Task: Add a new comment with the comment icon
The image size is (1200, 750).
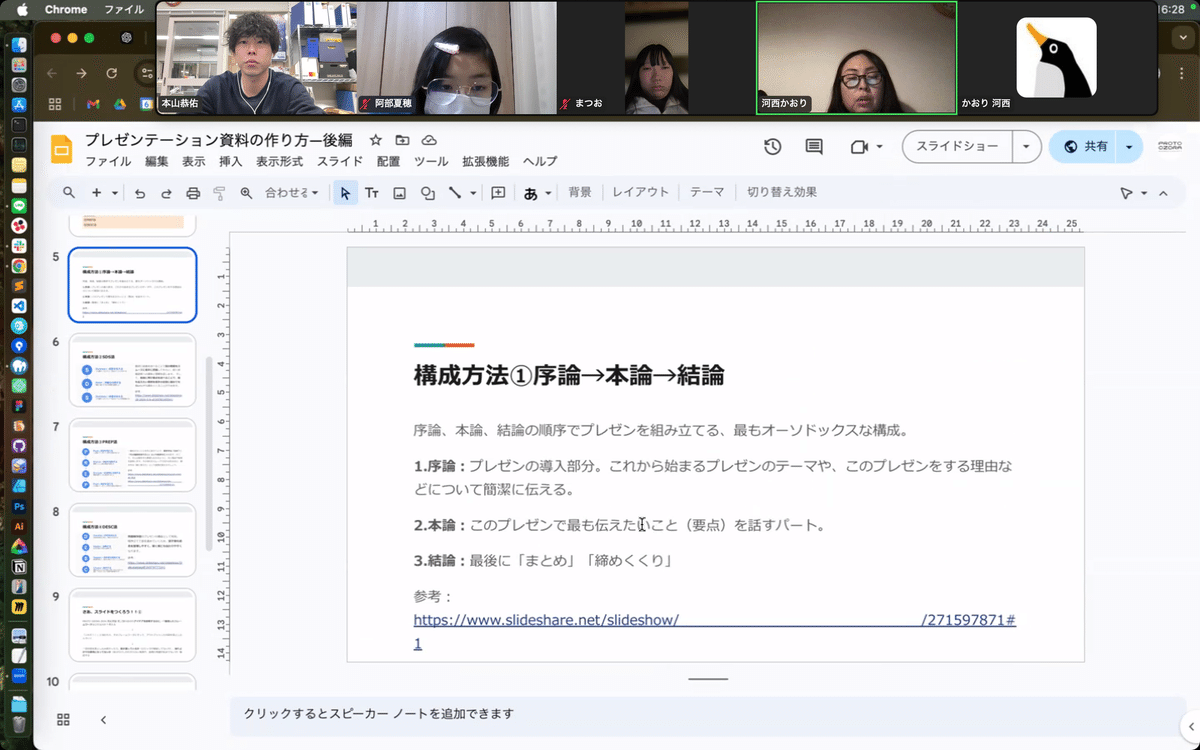Action: click(497, 193)
